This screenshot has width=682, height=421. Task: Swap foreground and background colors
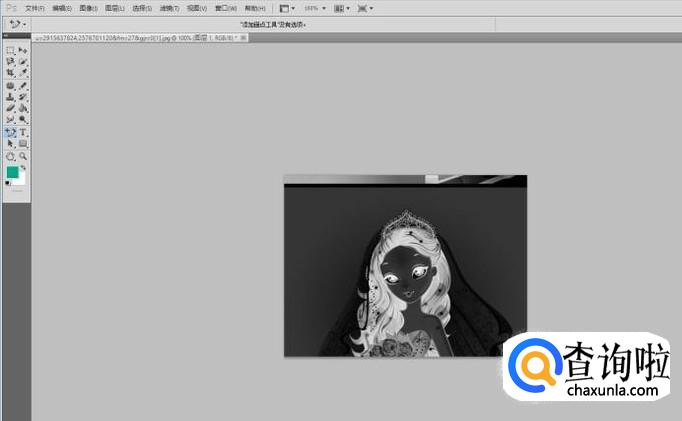point(23,167)
